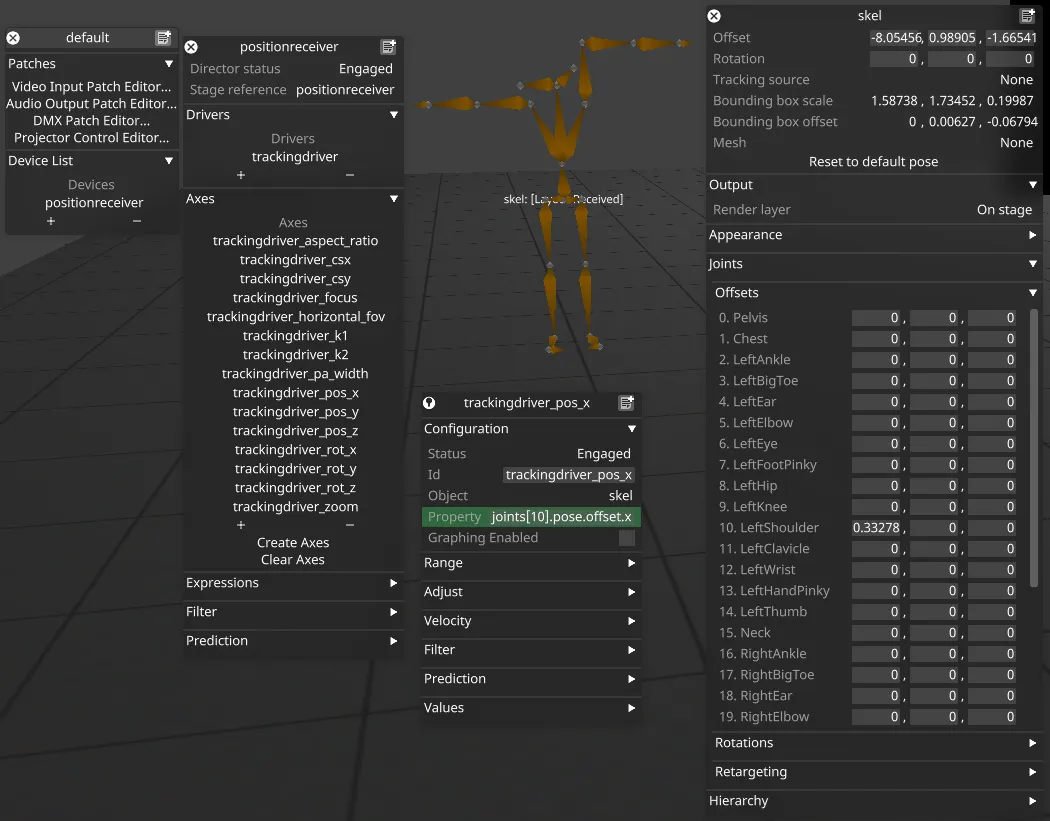Click the Create Axes button
Screen dimensions: 1050x821
293,542
